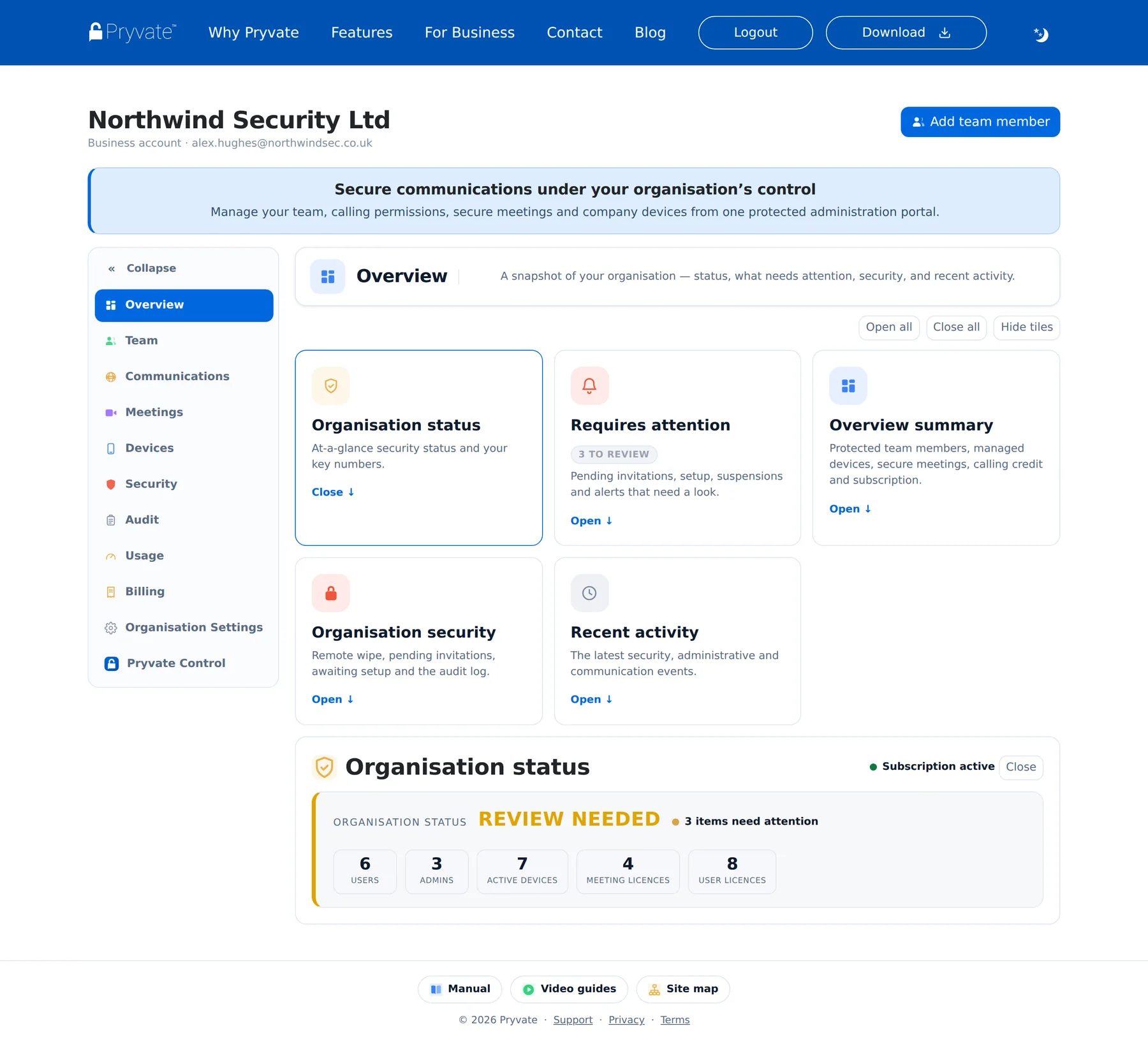
Task: Click the Billing receipt icon
Action: click(x=111, y=592)
